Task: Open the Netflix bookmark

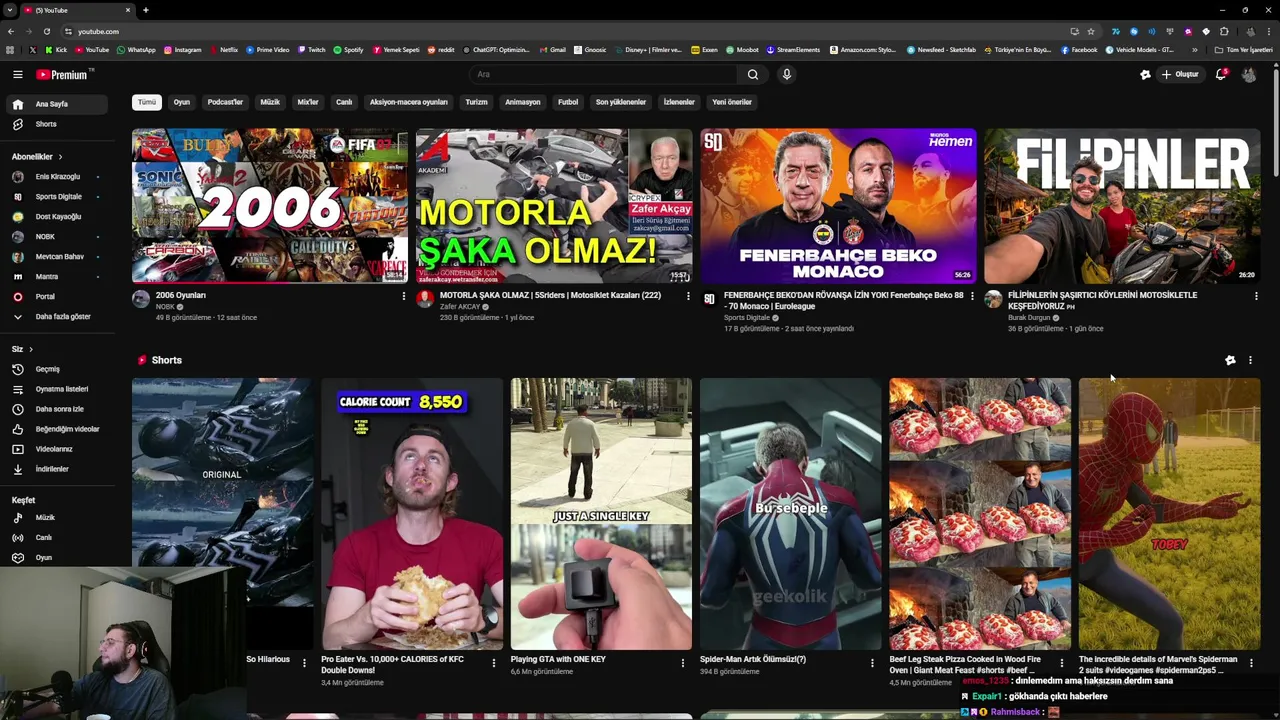Action: [x=223, y=50]
